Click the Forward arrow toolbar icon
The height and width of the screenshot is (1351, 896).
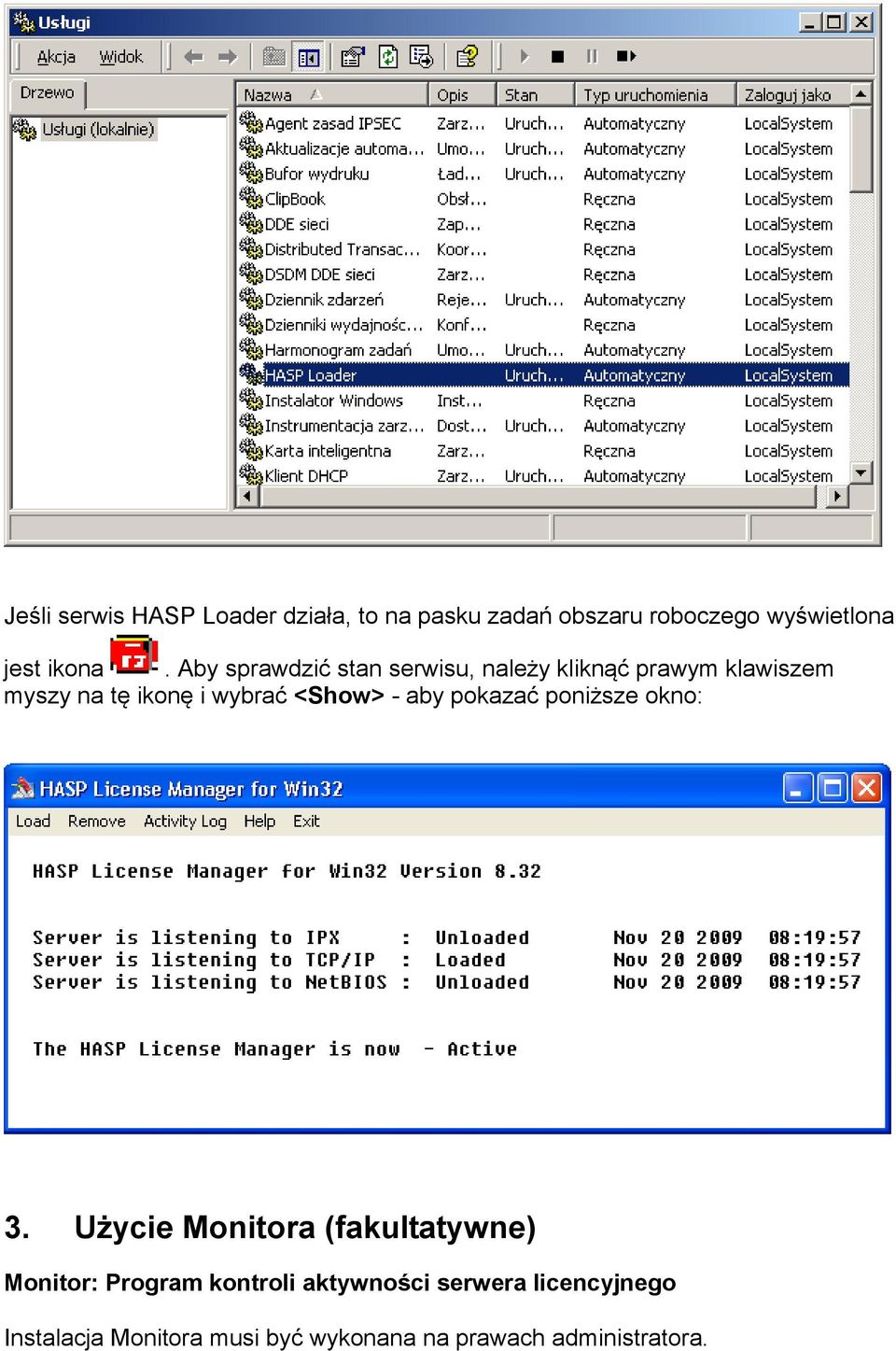coord(228,57)
